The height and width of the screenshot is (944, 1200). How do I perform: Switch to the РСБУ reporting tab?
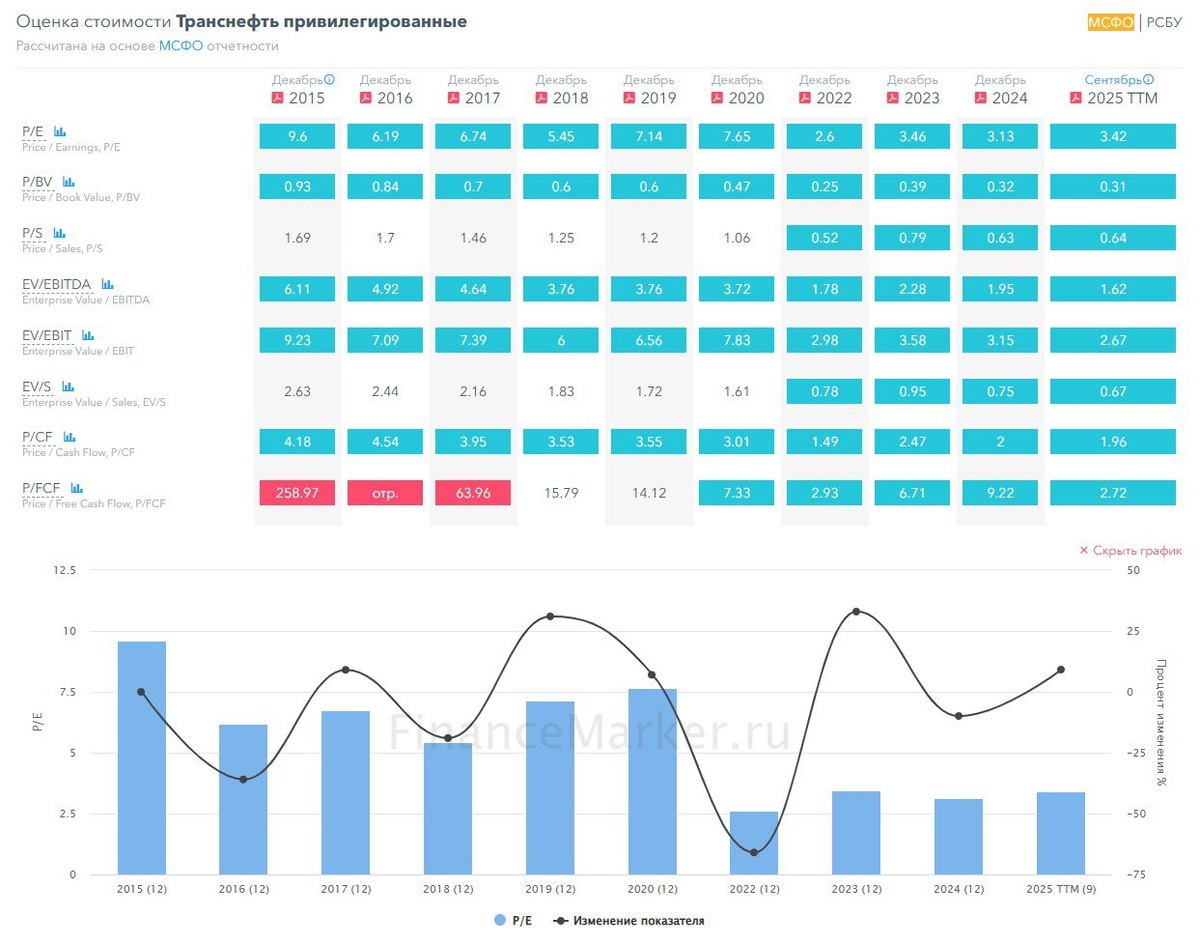pyautogui.click(x=1163, y=22)
